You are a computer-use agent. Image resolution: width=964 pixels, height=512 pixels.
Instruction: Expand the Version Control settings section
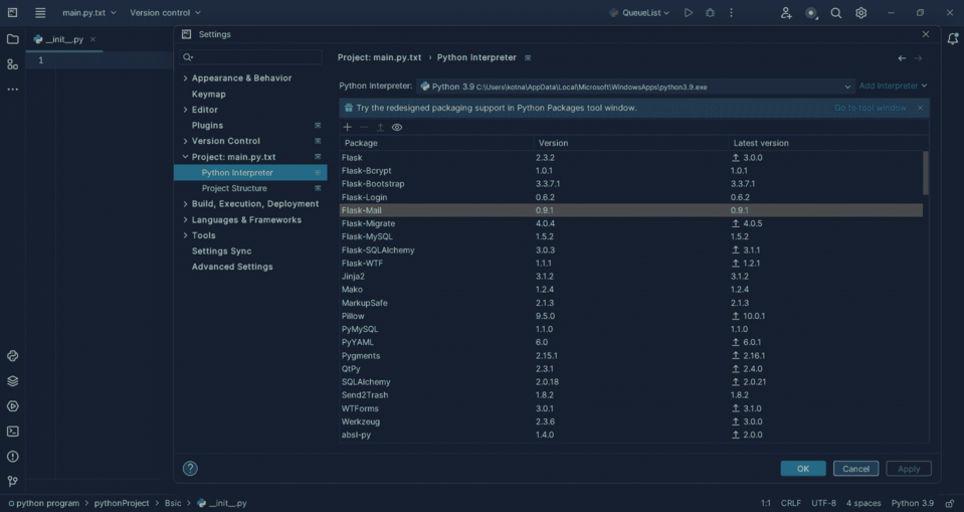point(185,141)
